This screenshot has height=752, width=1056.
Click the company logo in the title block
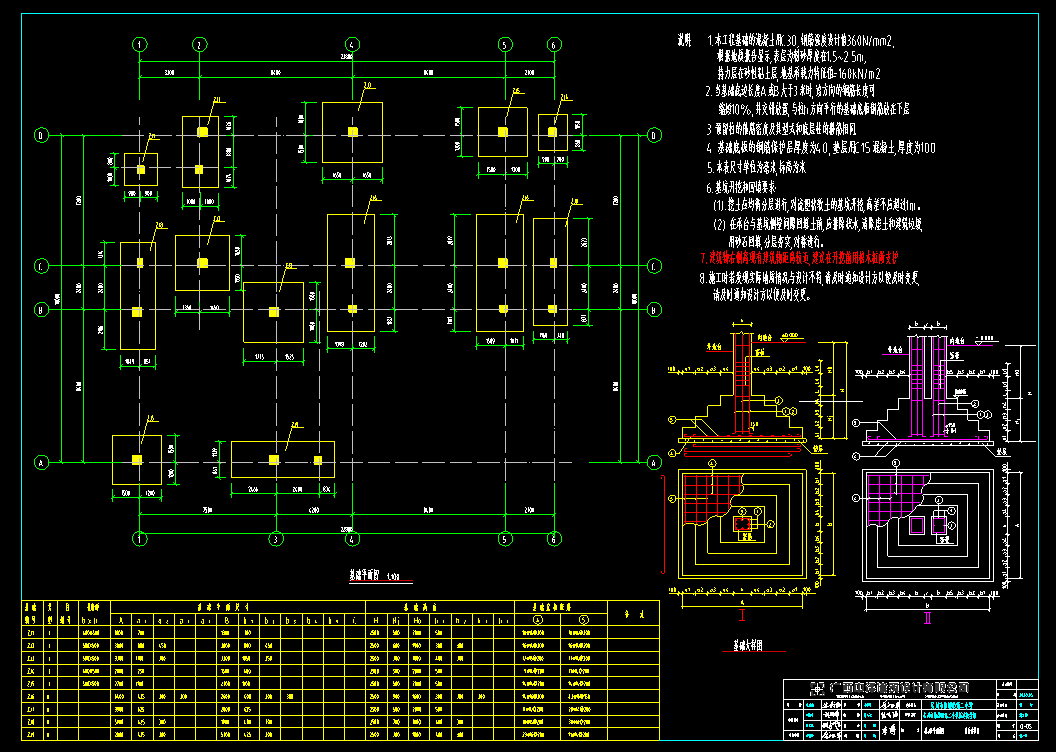click(815, 689)
